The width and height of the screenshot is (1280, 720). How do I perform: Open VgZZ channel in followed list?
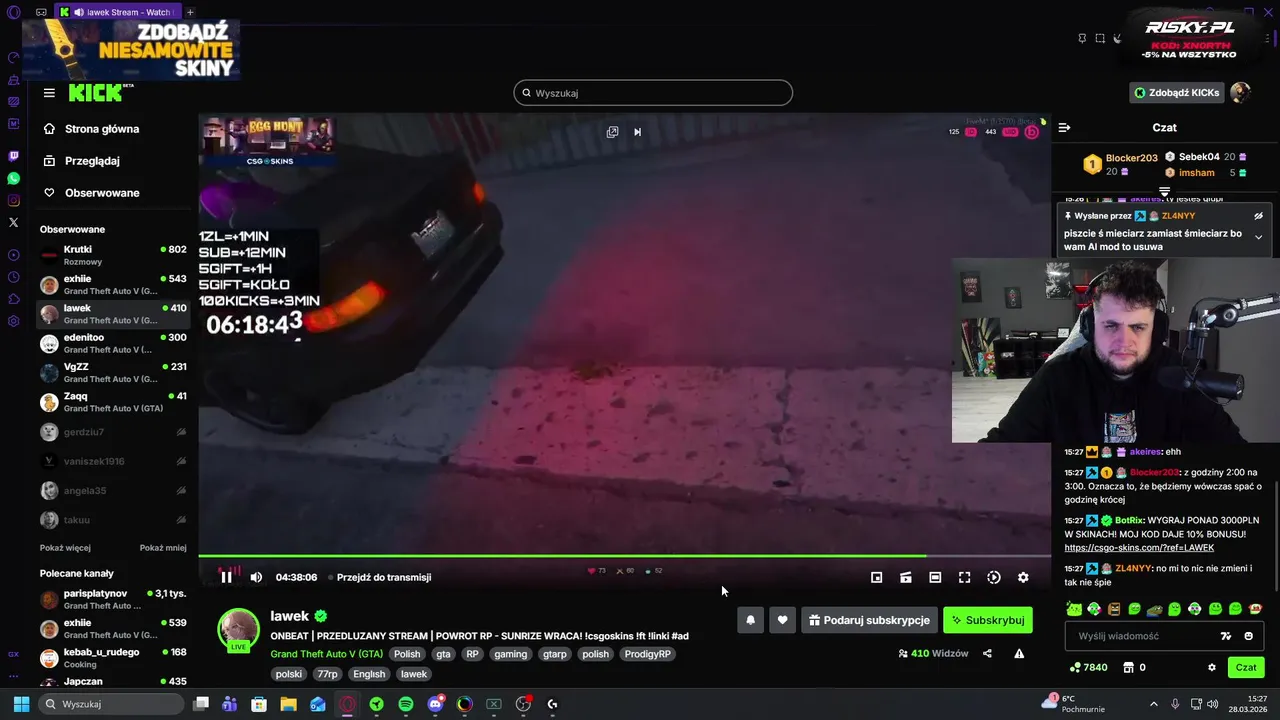coord(113,372)
